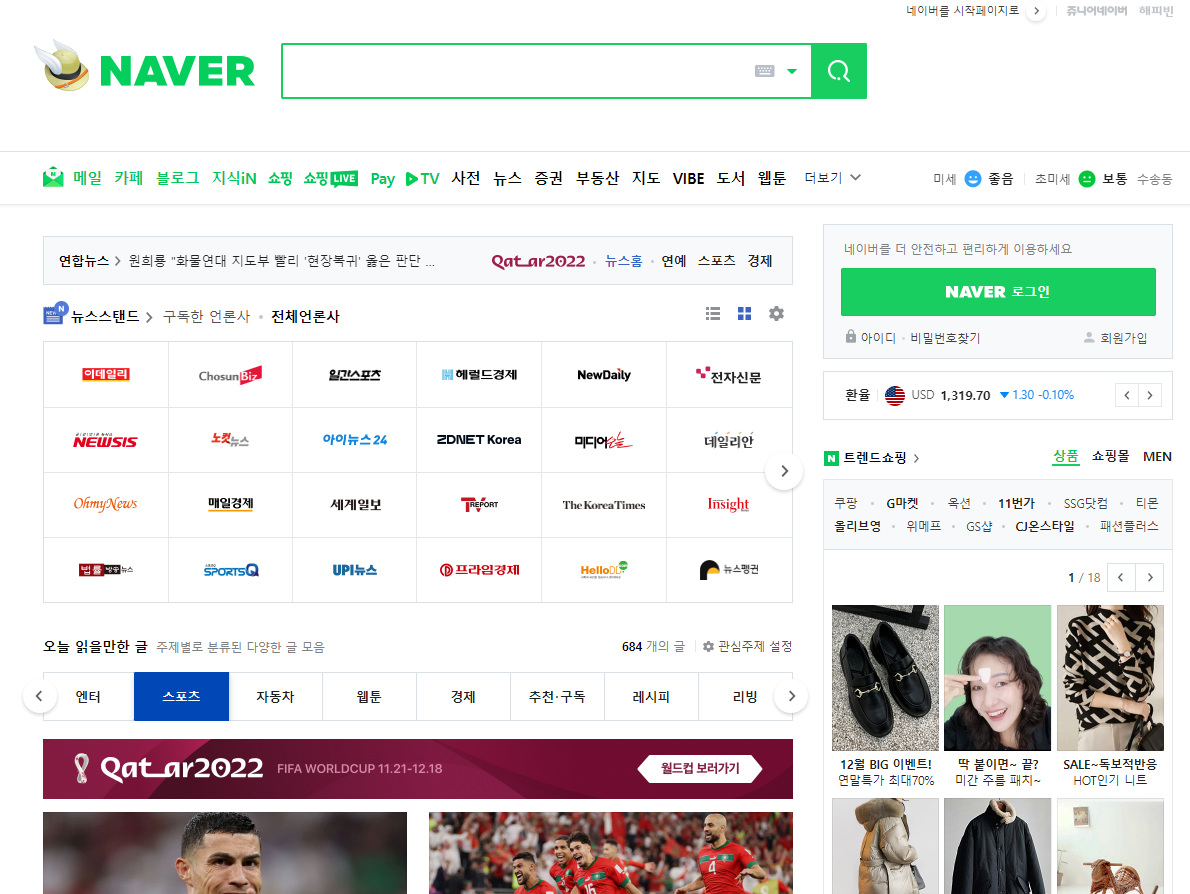Select the 엔터 topic tab
The height and width of the screenshot is (894, 1190).
tap(88, 696)
